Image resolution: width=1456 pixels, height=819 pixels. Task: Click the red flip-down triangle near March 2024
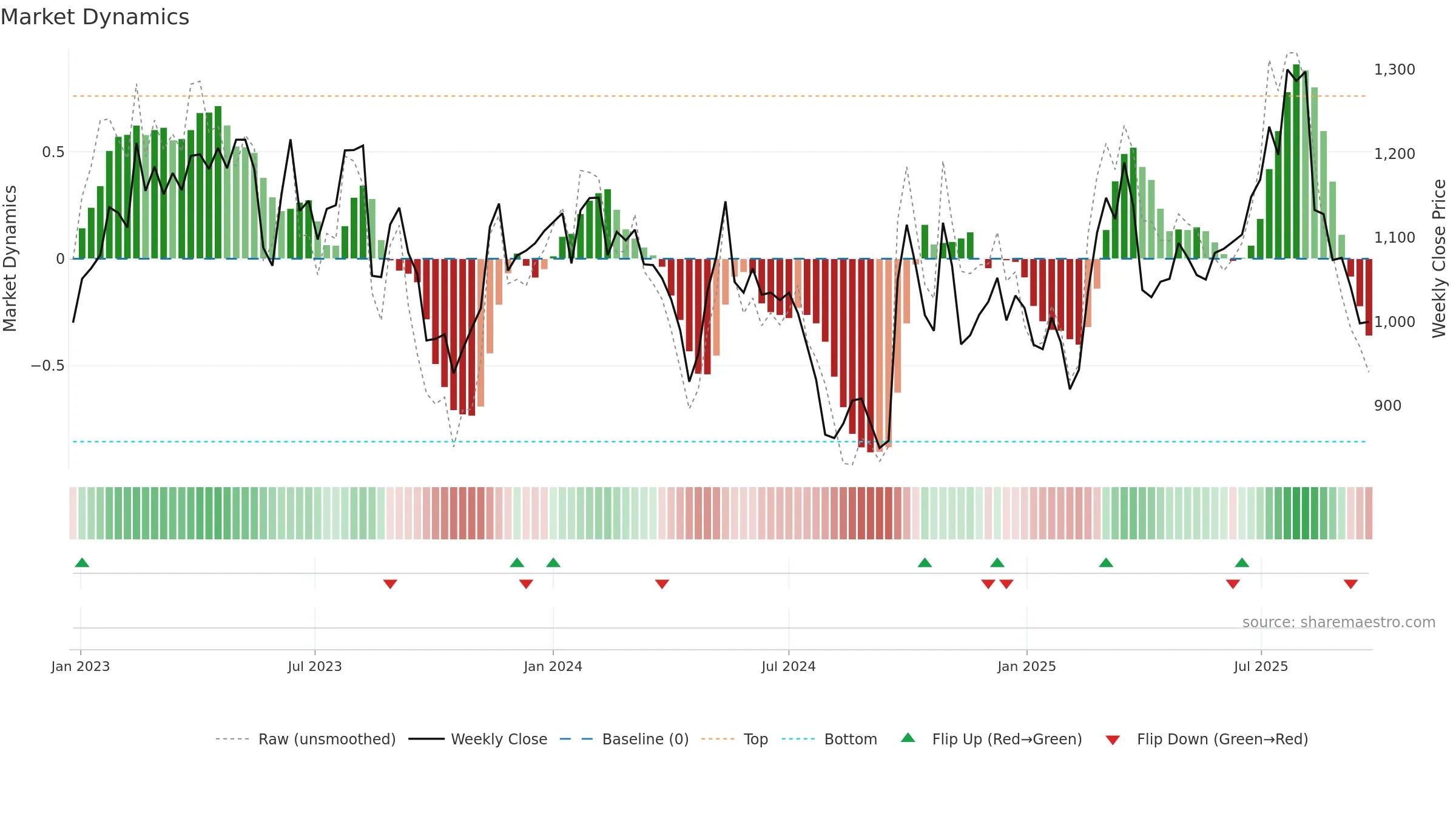tap(662, 584)
